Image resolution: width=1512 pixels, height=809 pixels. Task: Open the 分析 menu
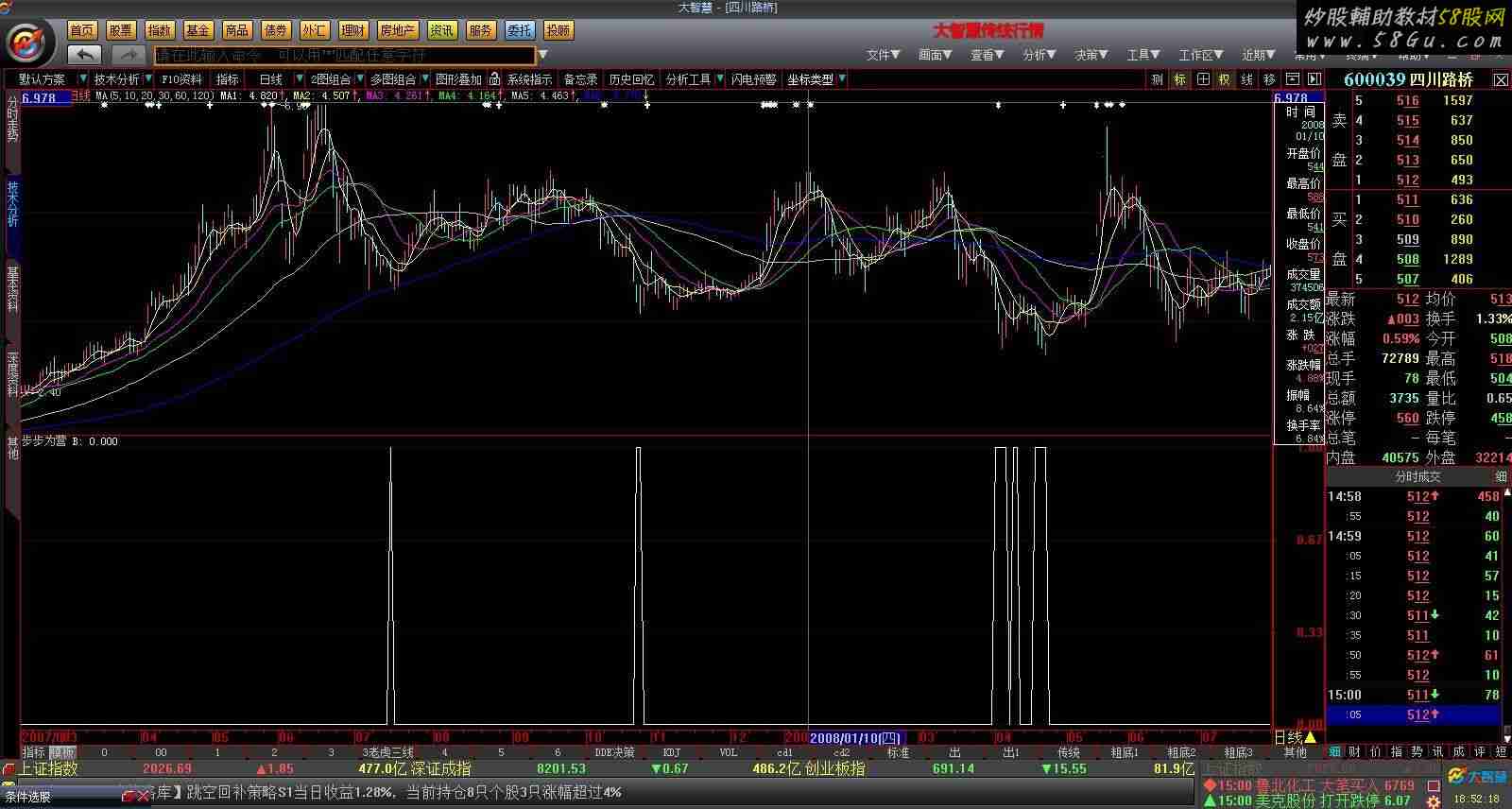tap(1039, 55)
